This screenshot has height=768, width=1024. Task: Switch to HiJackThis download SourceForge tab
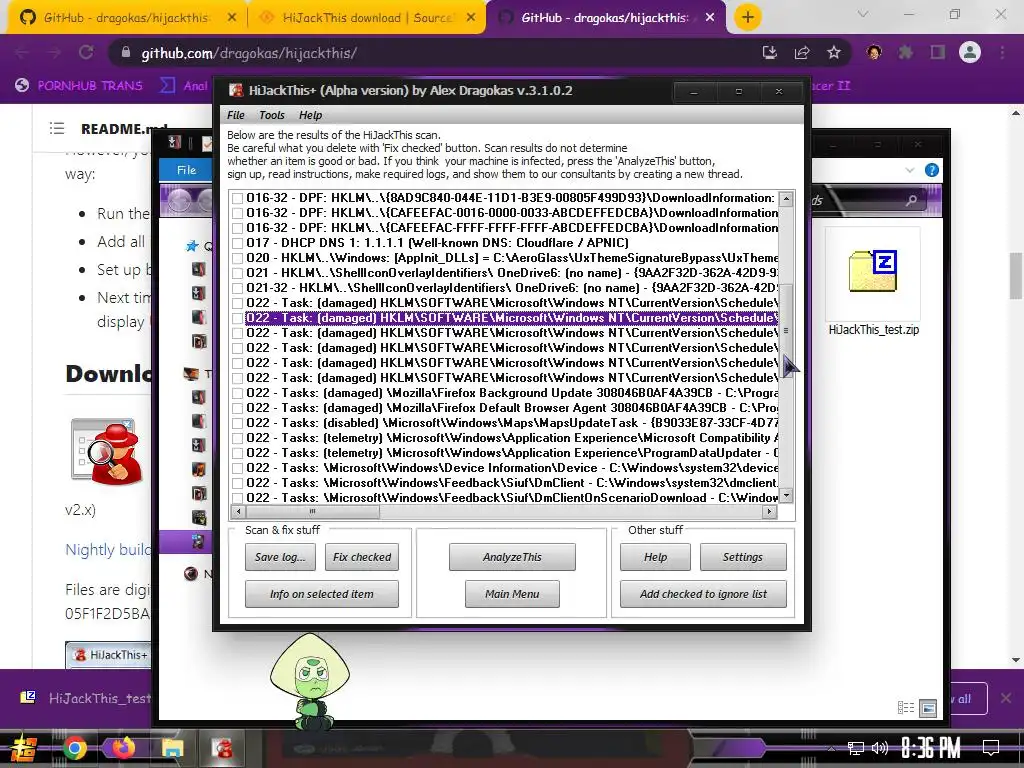pyautogui.click(x=367, y=17)
